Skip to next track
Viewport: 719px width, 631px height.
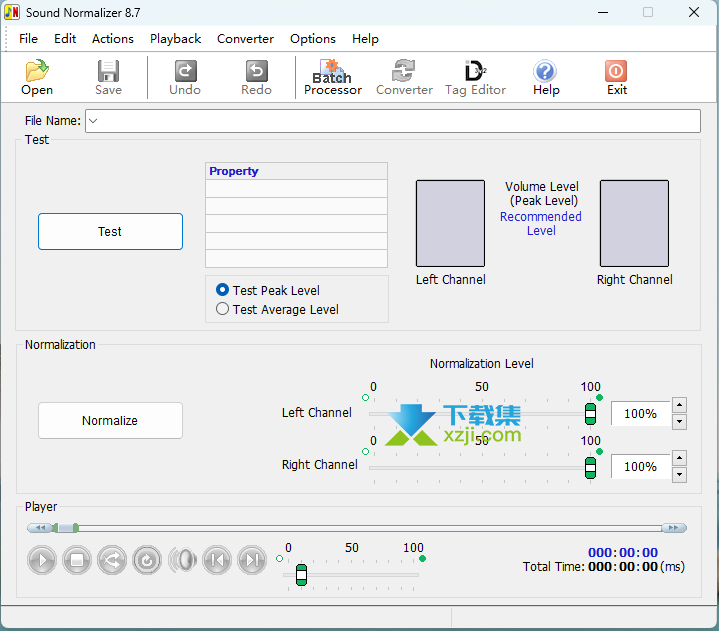pyautogui.click(x=252, y=560)
